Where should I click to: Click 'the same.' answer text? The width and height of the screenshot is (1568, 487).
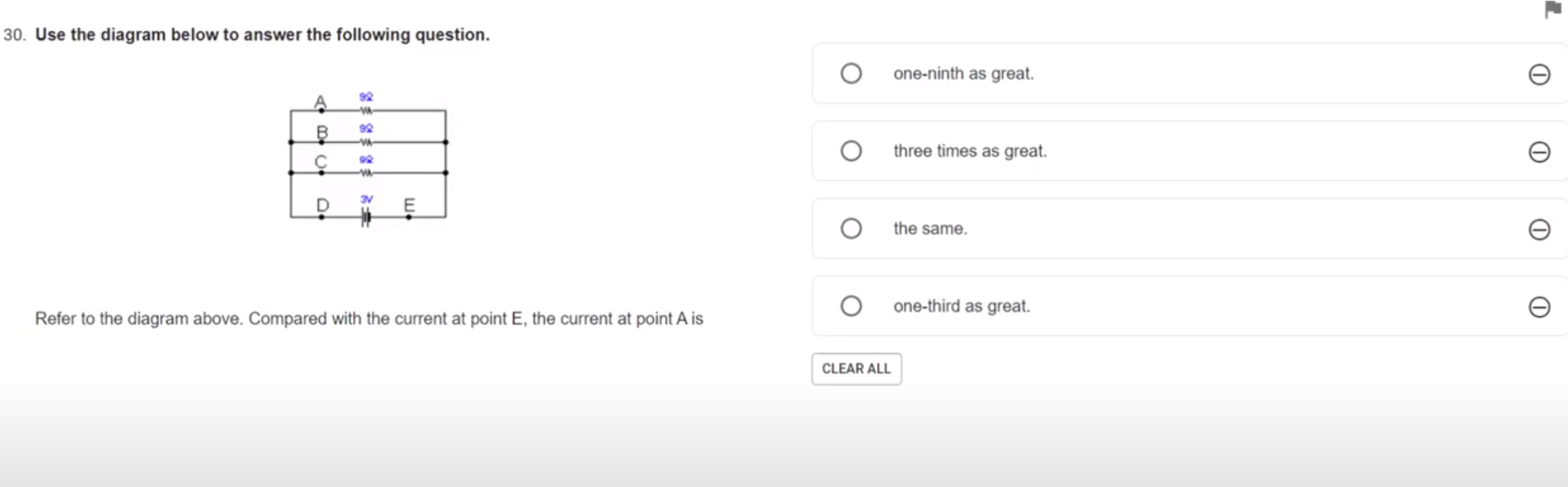click(930, 229)
